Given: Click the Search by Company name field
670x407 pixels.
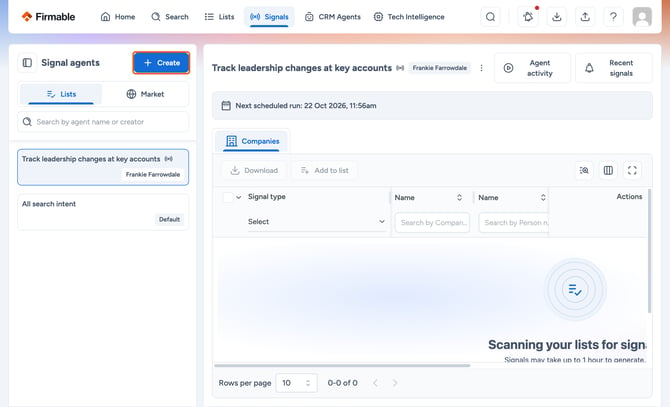Looking at the screenshot, I should 432,223.
